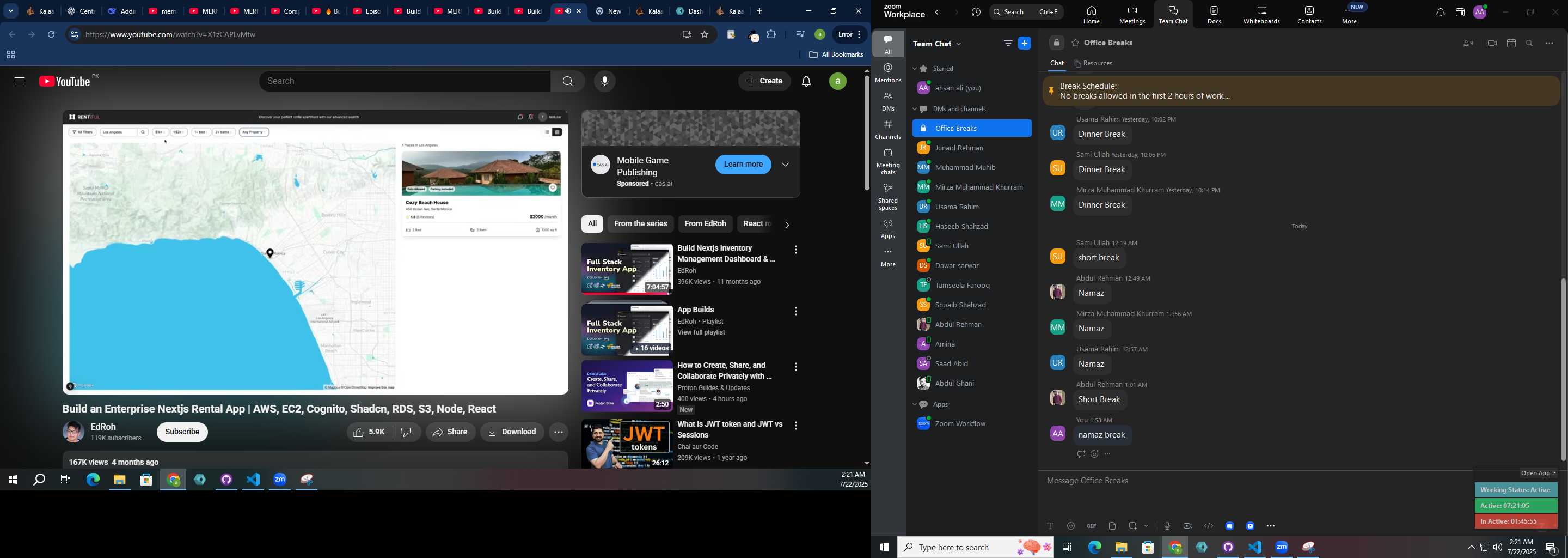Like the Nextjs Rental App video

pos(370,433)
